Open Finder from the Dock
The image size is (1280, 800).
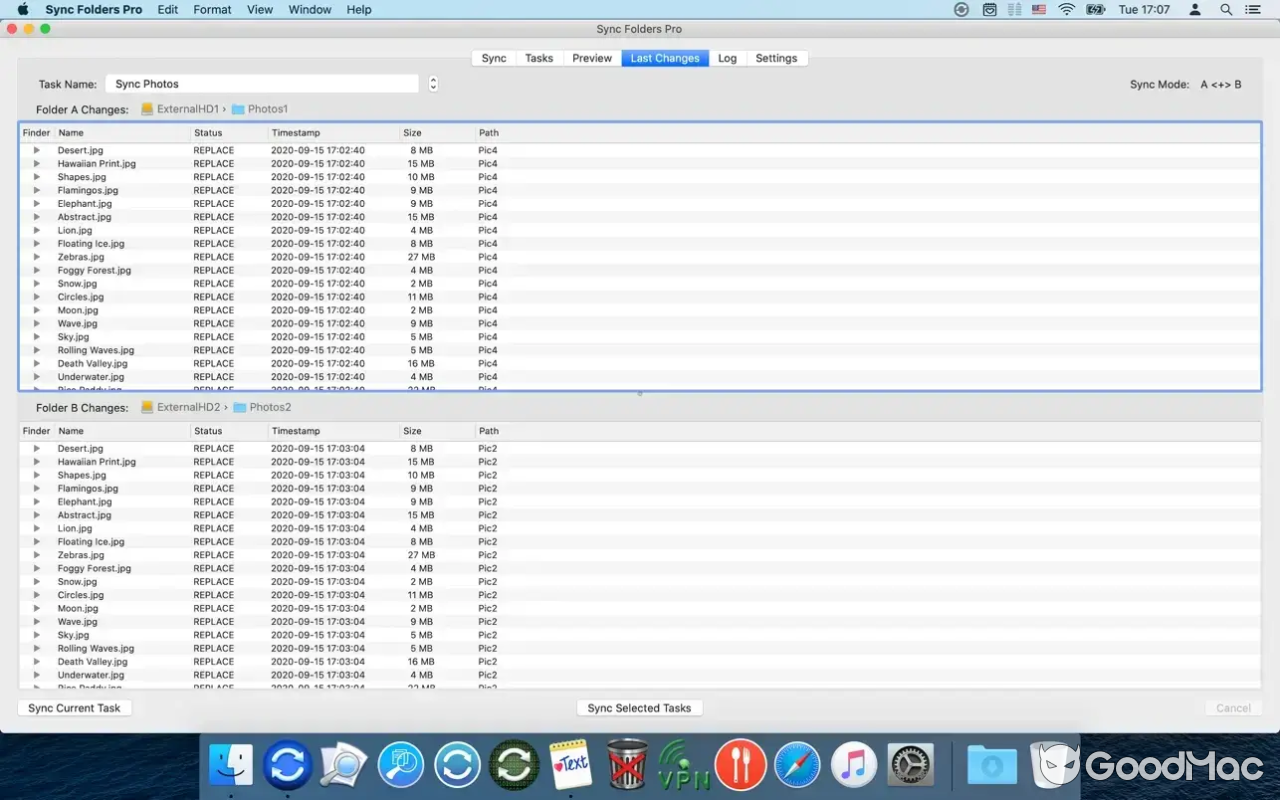[x=232, y=765]
